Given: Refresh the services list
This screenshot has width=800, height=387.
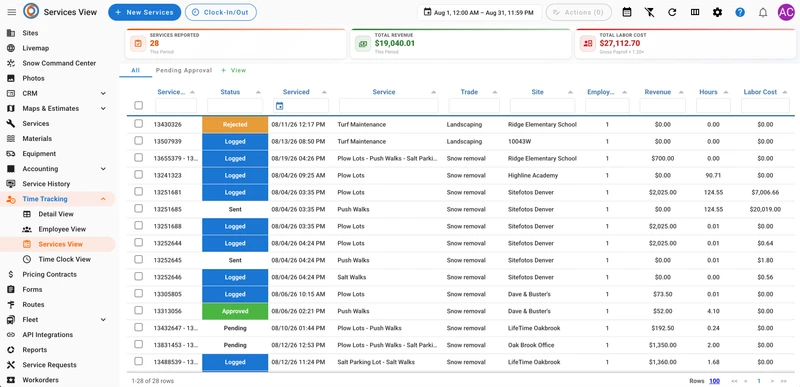Looking at the screenshot, I should click(672, 12).
